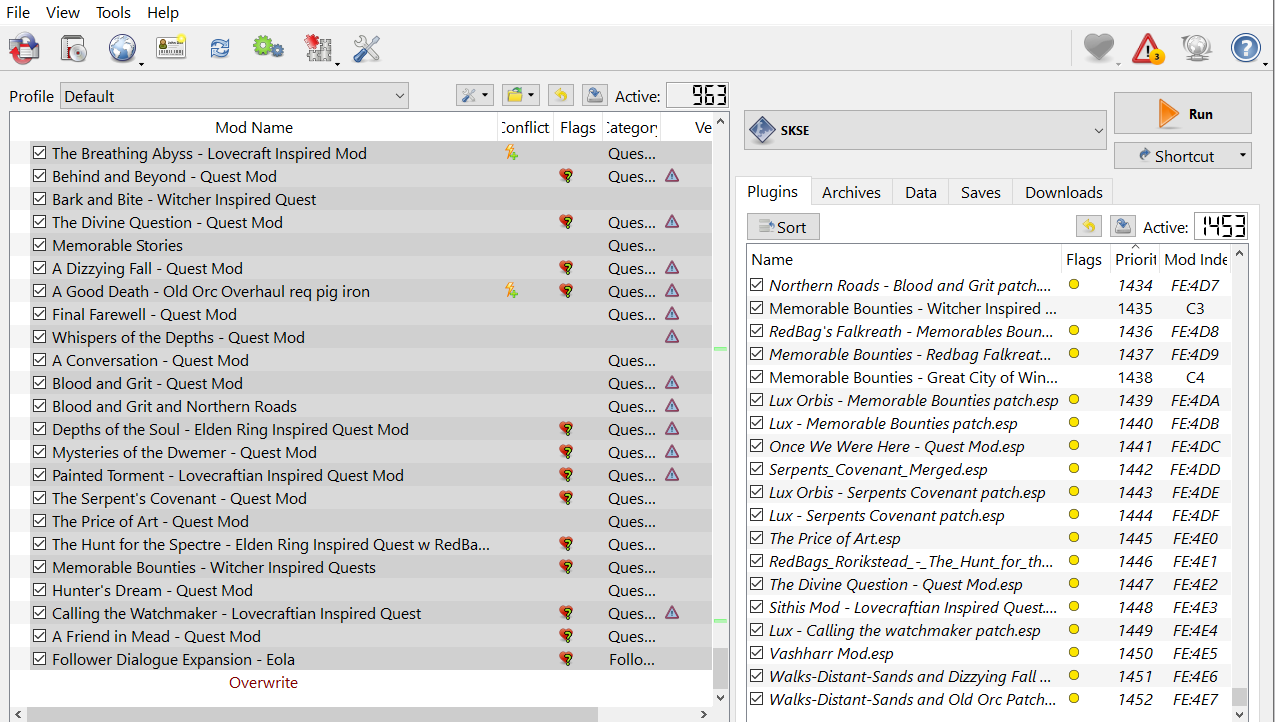Click heart flag icon for Follower Dialogue Expansion - Eola
Screen dimensions: 1275x722
(566, 659)
